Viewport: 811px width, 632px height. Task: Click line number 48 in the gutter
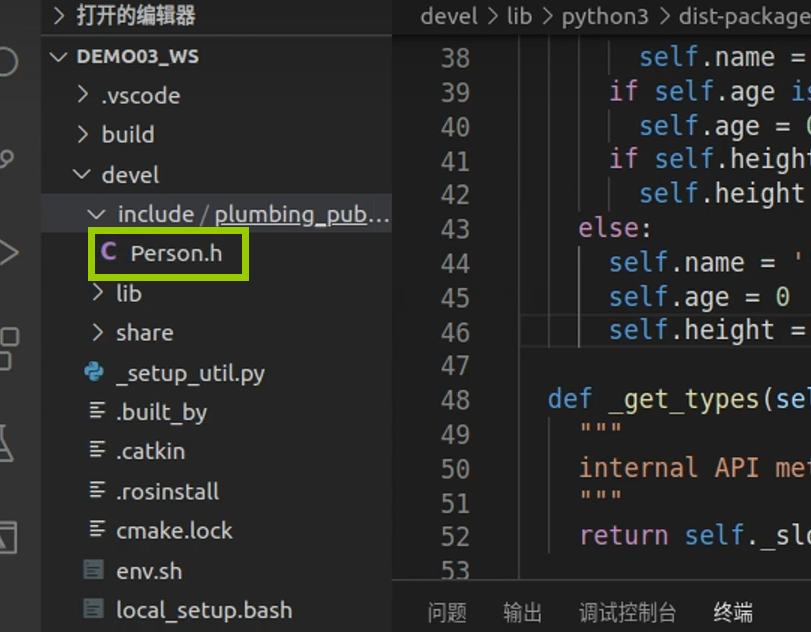pyautogui.click(x=455, y=400)
